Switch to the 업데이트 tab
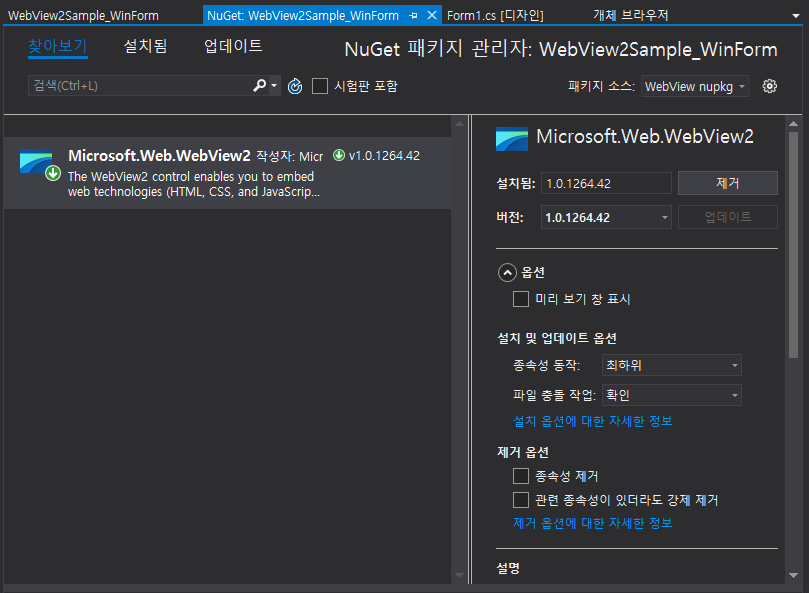The image size is (809, 593). 233,46
